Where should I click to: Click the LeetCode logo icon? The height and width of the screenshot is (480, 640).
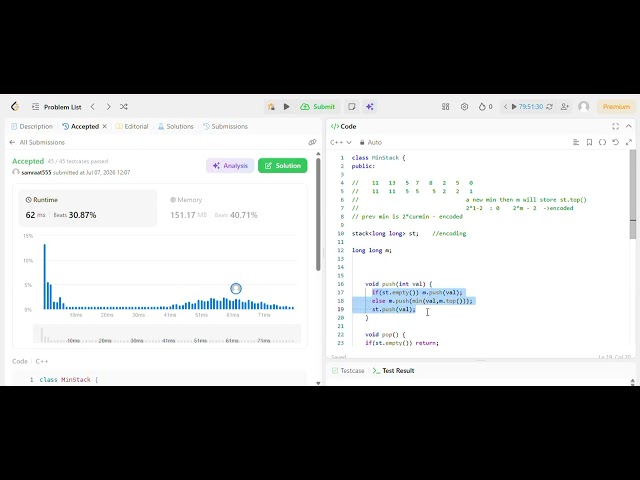(x=15, y=107)
